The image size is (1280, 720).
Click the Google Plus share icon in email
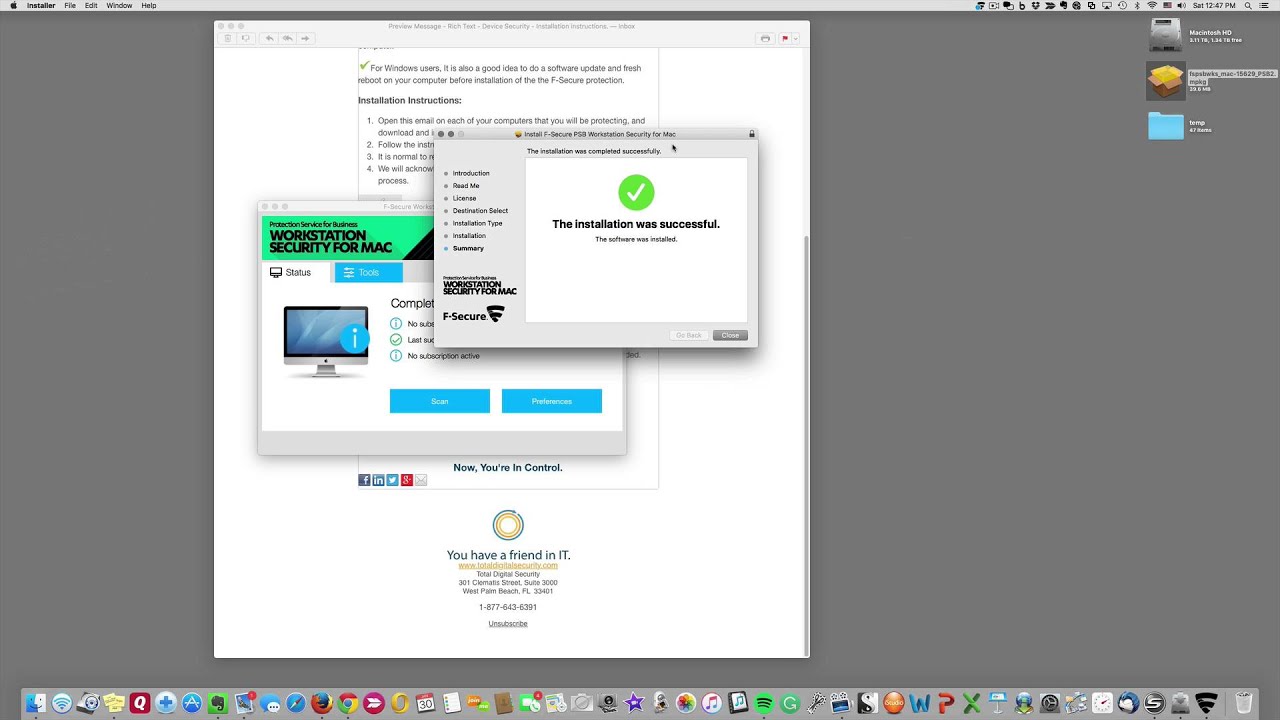point(407,480)
